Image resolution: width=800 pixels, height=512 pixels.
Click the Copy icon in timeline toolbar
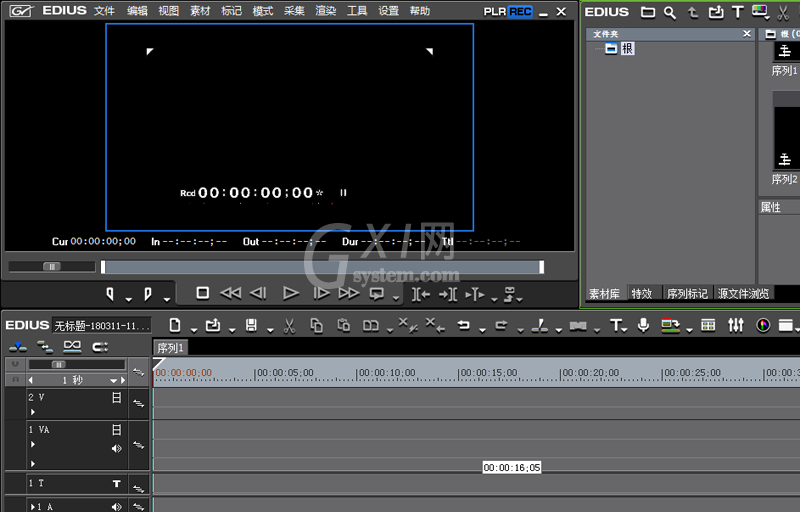tap(316, 325)
